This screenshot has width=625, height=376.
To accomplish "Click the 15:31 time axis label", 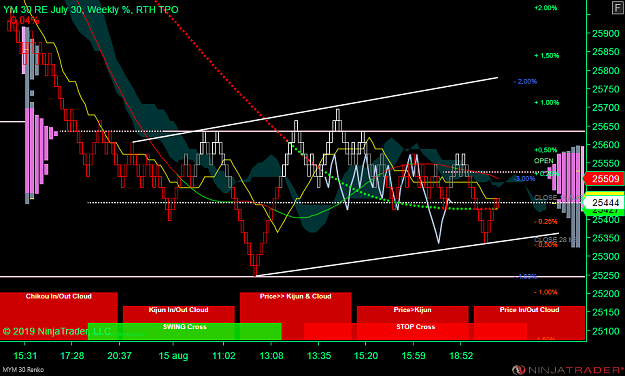I will click(x=25, y=355).
